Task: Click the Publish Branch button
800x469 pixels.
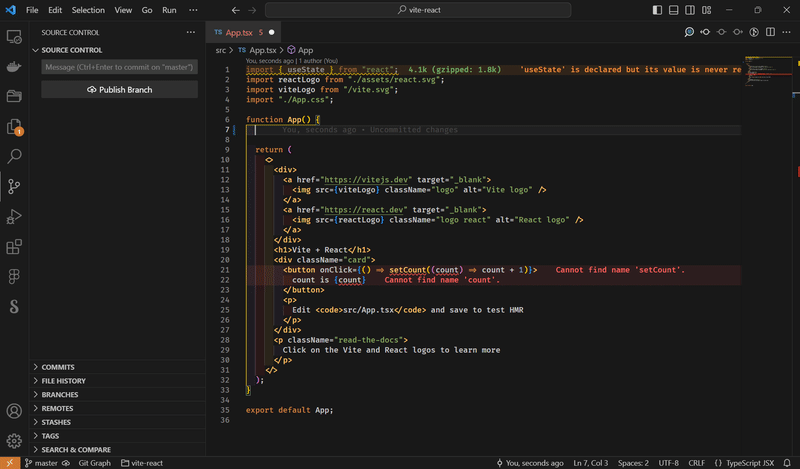Action: [119, 89]
